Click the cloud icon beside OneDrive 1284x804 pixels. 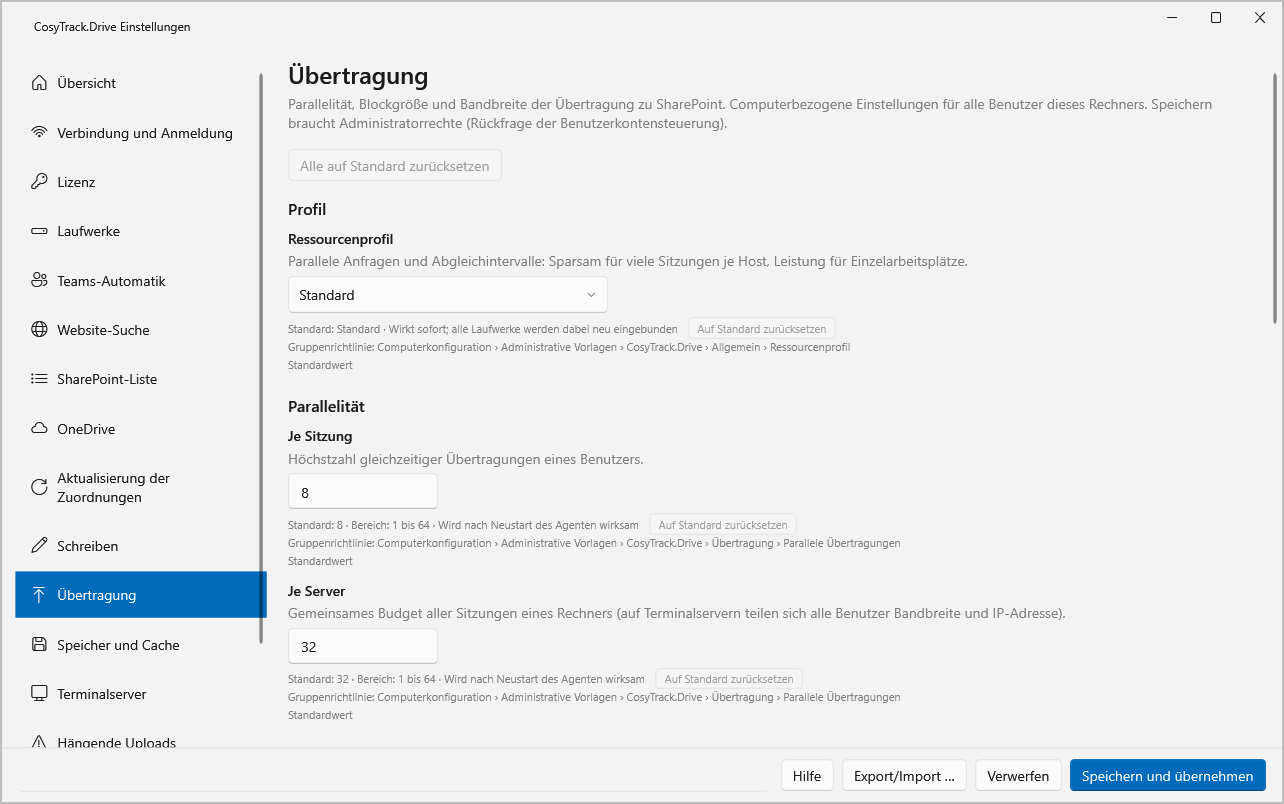tap(39, 429)
